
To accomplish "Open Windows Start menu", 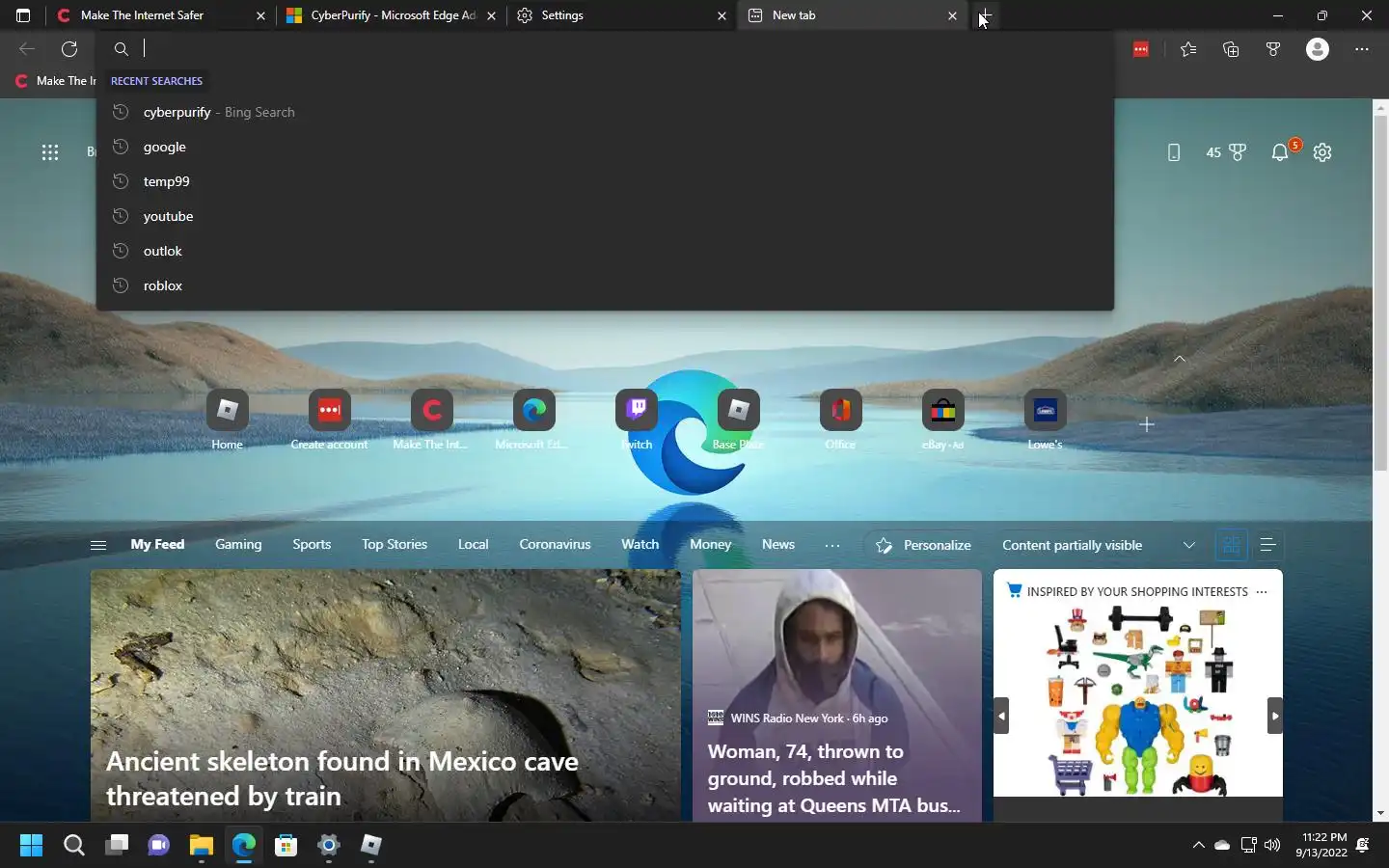I will (x=31, y=846).
